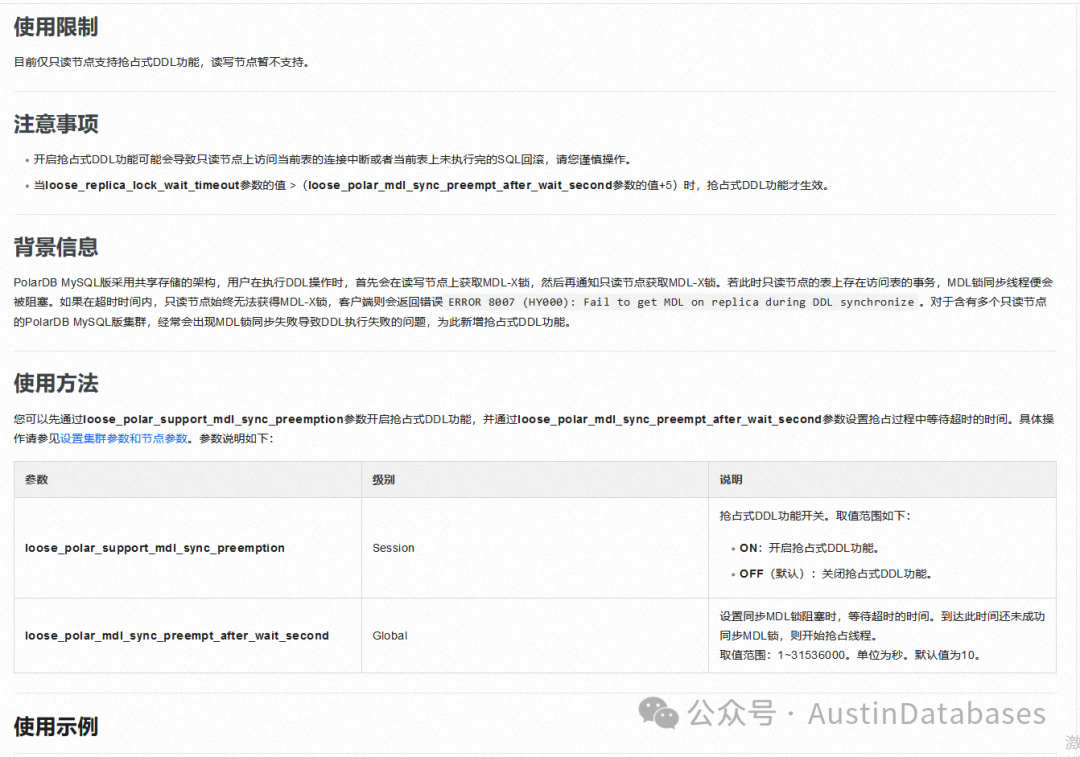
Task: Click the description starting 设置同步MDL锁阻塞时
Action: pos(882,626)
